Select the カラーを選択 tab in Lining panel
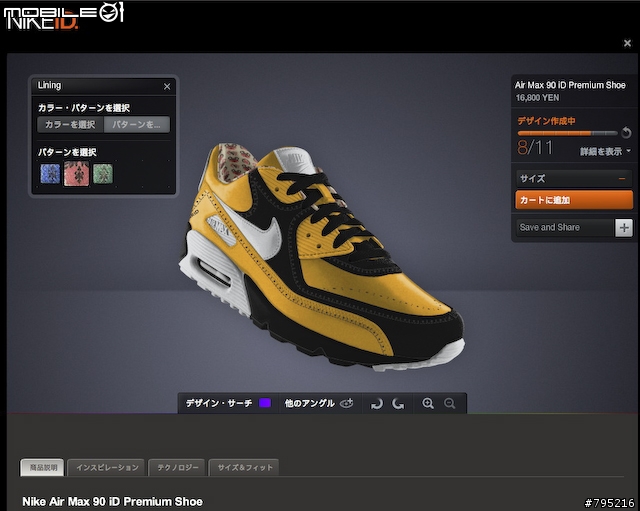Screen dimensions: 640x511 tap(70, 124)
